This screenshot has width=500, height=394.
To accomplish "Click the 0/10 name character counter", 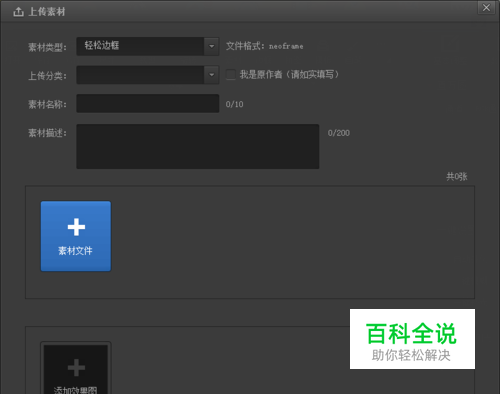I will point(234,104).
